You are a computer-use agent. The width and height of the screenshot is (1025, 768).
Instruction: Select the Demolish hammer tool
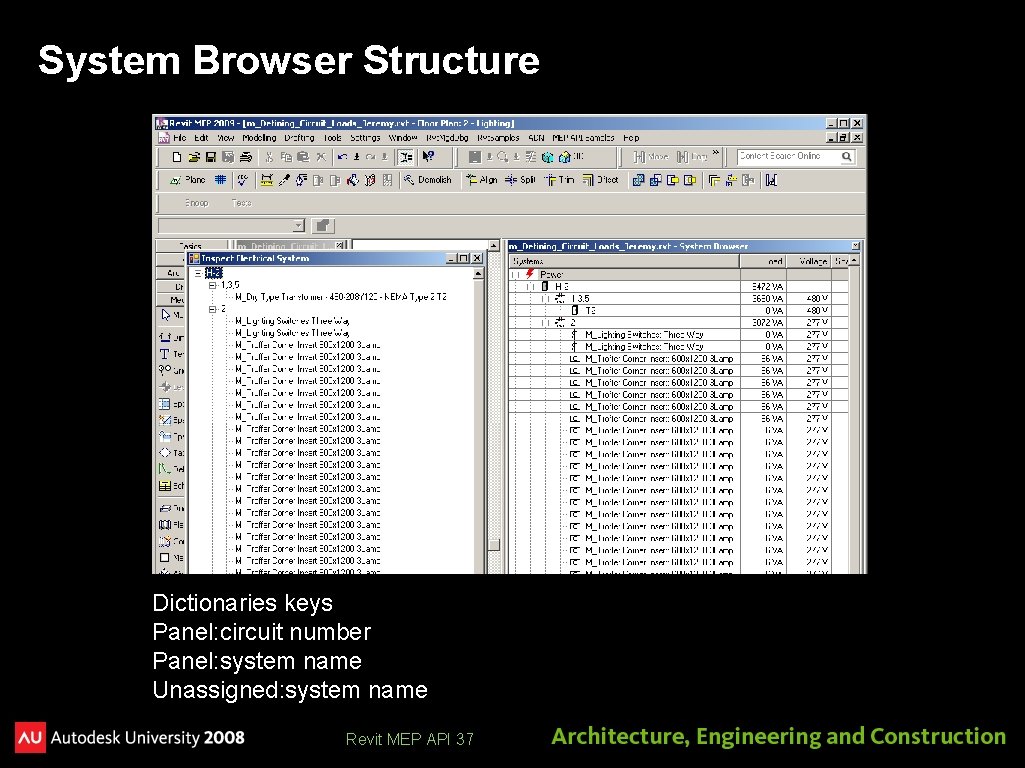point(428,180)
